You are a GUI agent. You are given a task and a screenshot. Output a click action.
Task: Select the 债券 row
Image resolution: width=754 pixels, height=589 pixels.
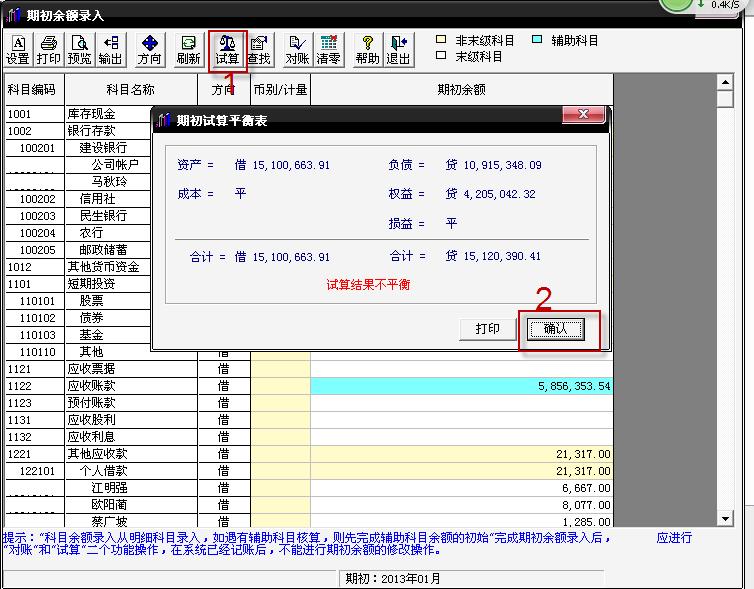click(x=78, y=317)
